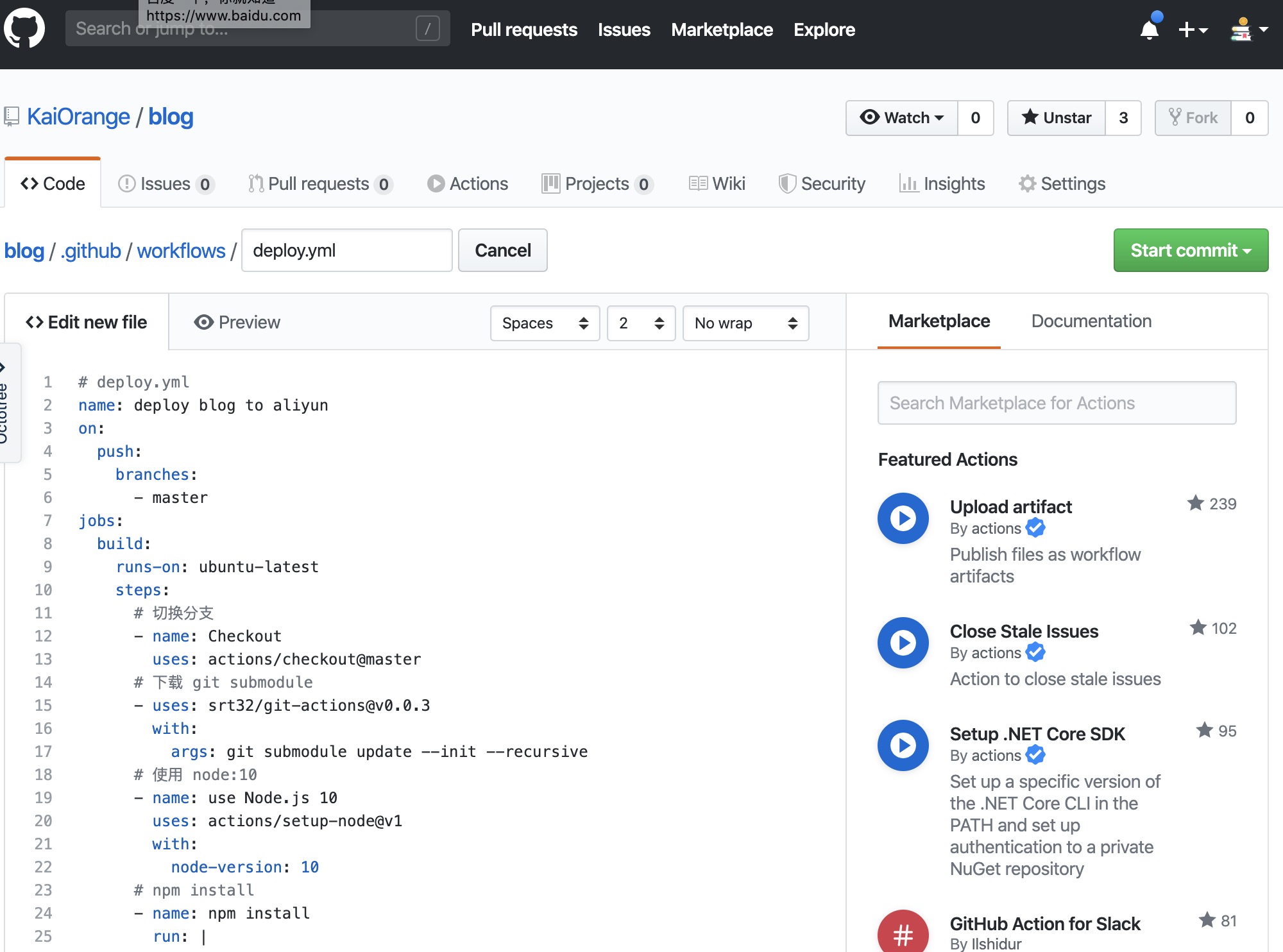
Task: Click the slash shortcut icon in search
Action: point(427,28)
